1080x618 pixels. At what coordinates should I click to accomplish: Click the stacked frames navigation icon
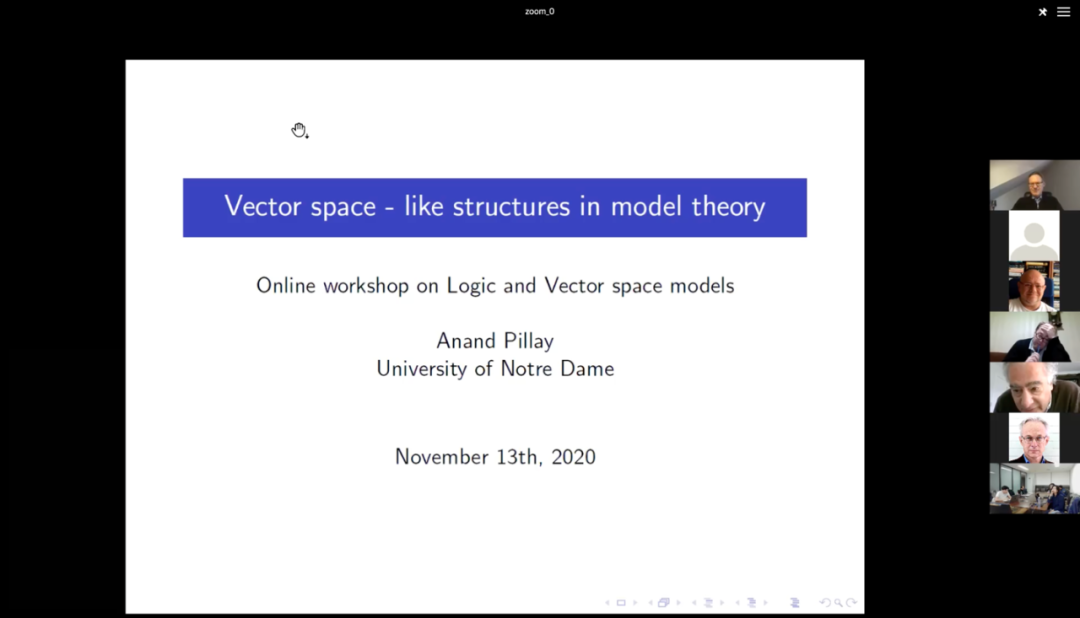(664, 602)
